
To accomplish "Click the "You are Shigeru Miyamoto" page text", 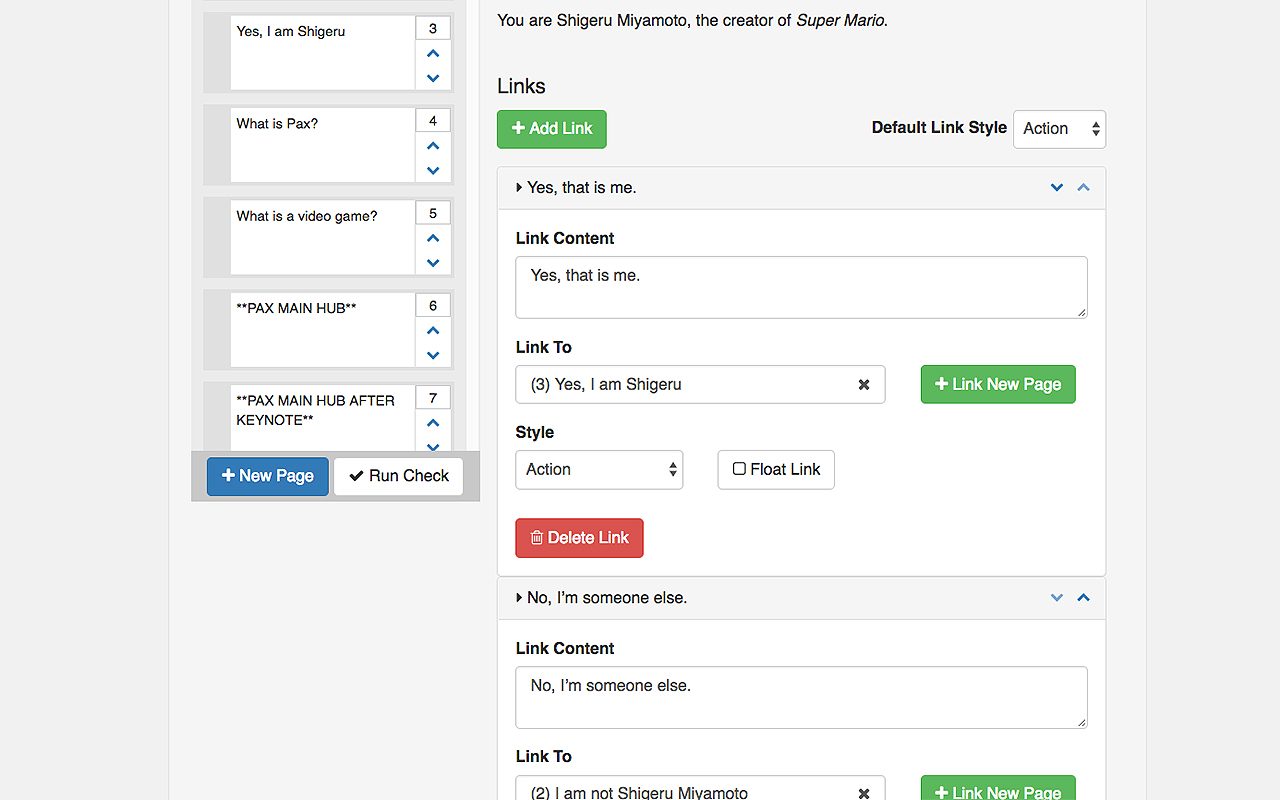I will coord(692,19).
